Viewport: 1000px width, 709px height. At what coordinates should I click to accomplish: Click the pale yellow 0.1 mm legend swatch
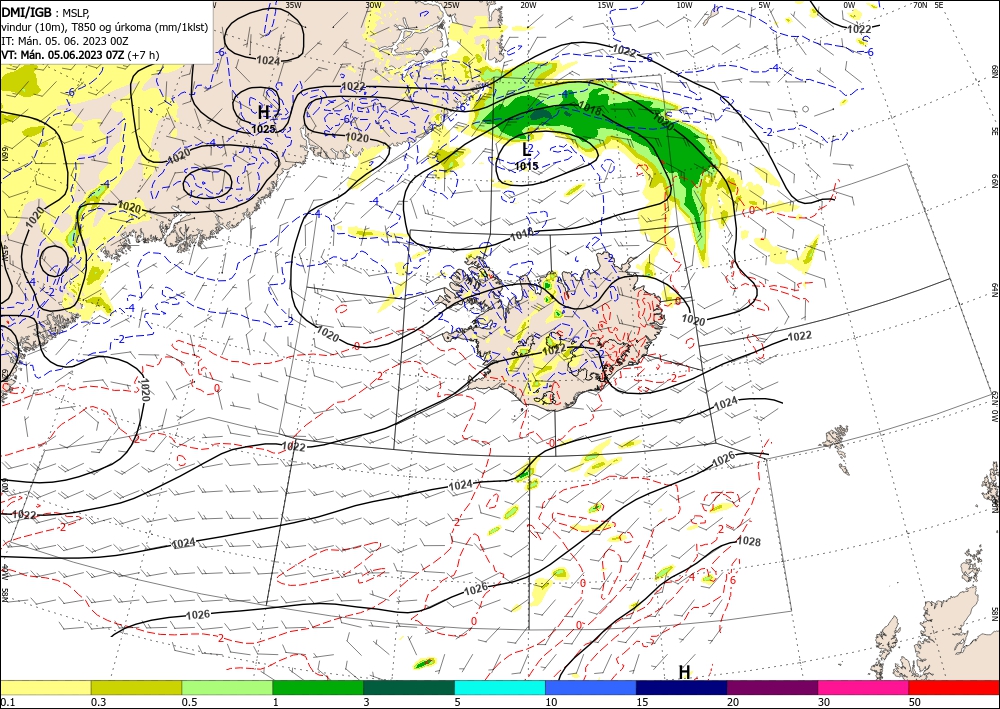coord(45,687)
